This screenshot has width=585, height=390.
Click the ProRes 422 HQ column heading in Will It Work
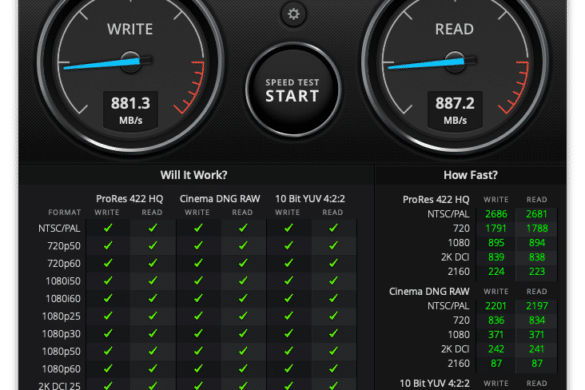pos(129,199)
